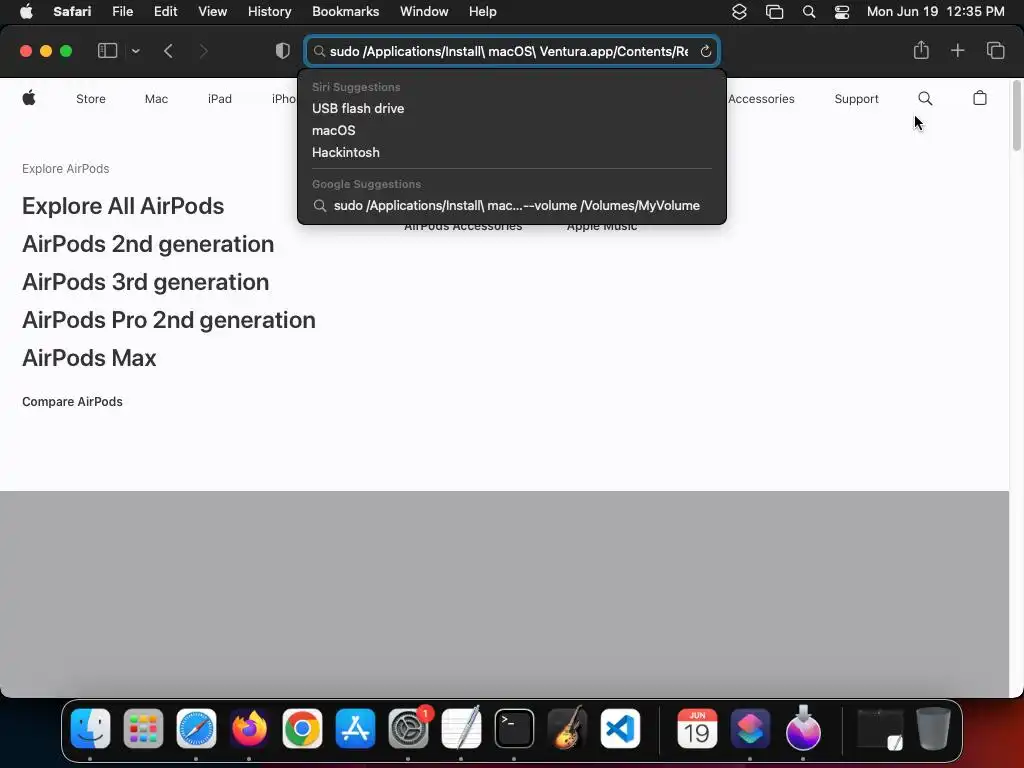
Task: Open Explore All AirPods link
Action: coord(123,206)
